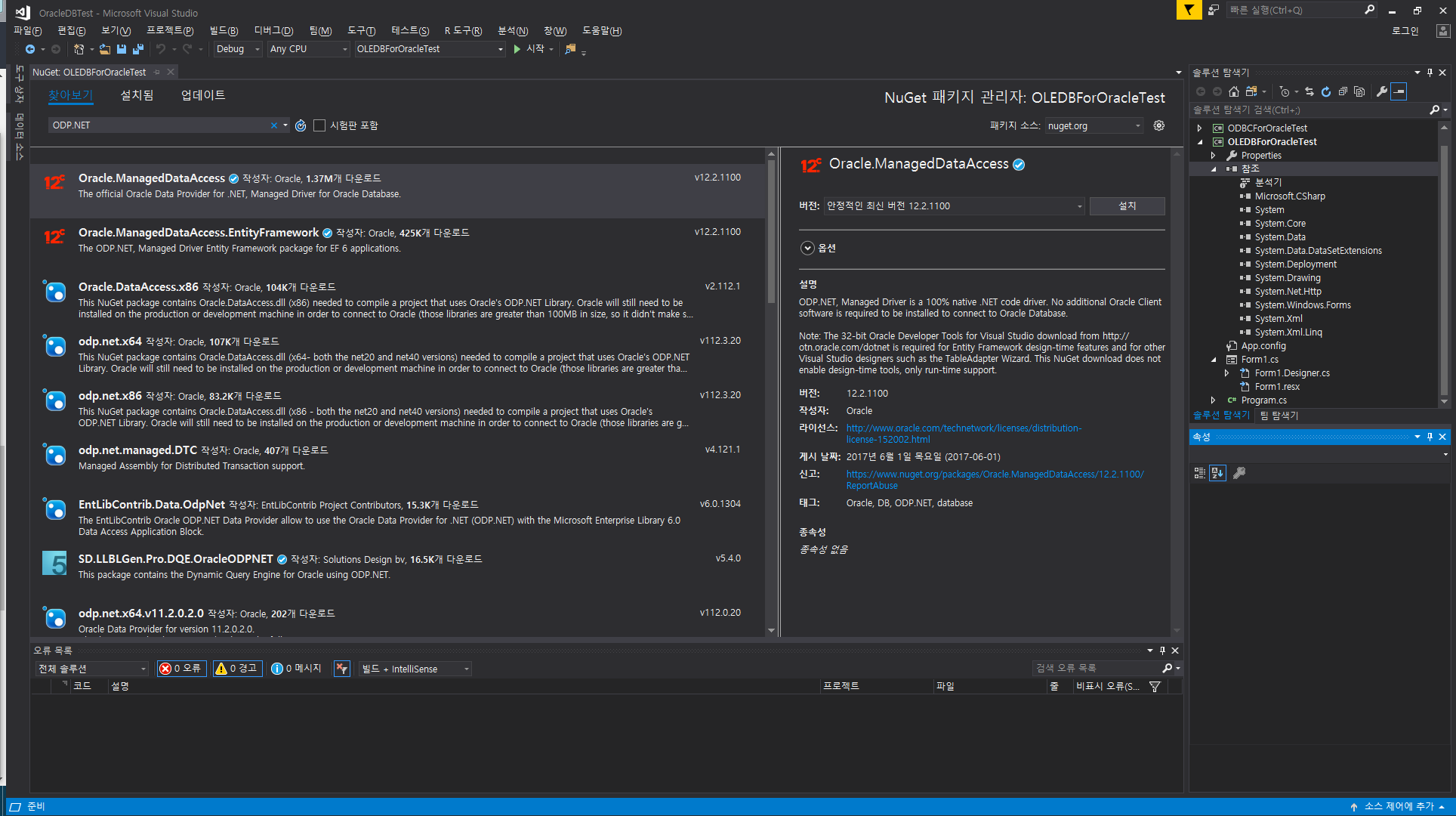Image resolution: width=1456 pixels, height=816 pixels.
Task: Click the NuGet search refresh icon
Action: tap(301, 125)
